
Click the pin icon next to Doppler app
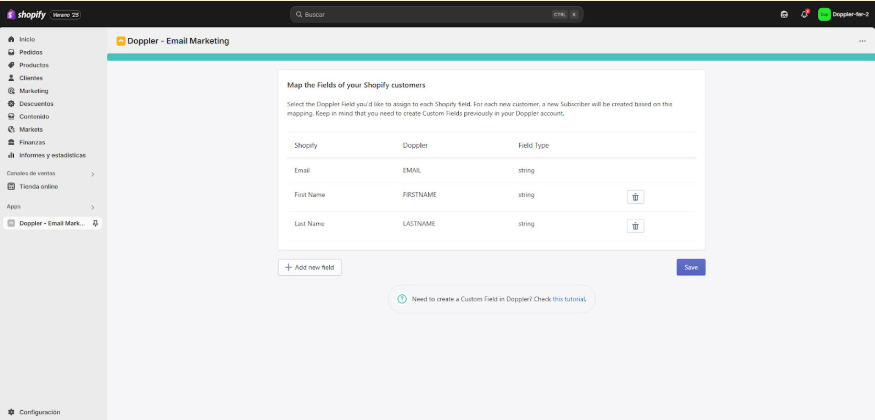tap(95, 223)
